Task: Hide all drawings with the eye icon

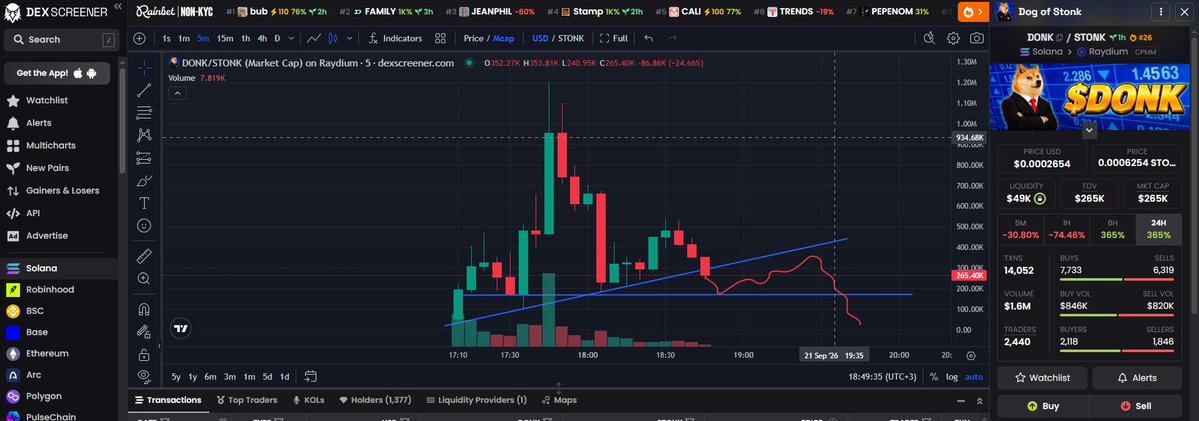Action: pos(144,375)
